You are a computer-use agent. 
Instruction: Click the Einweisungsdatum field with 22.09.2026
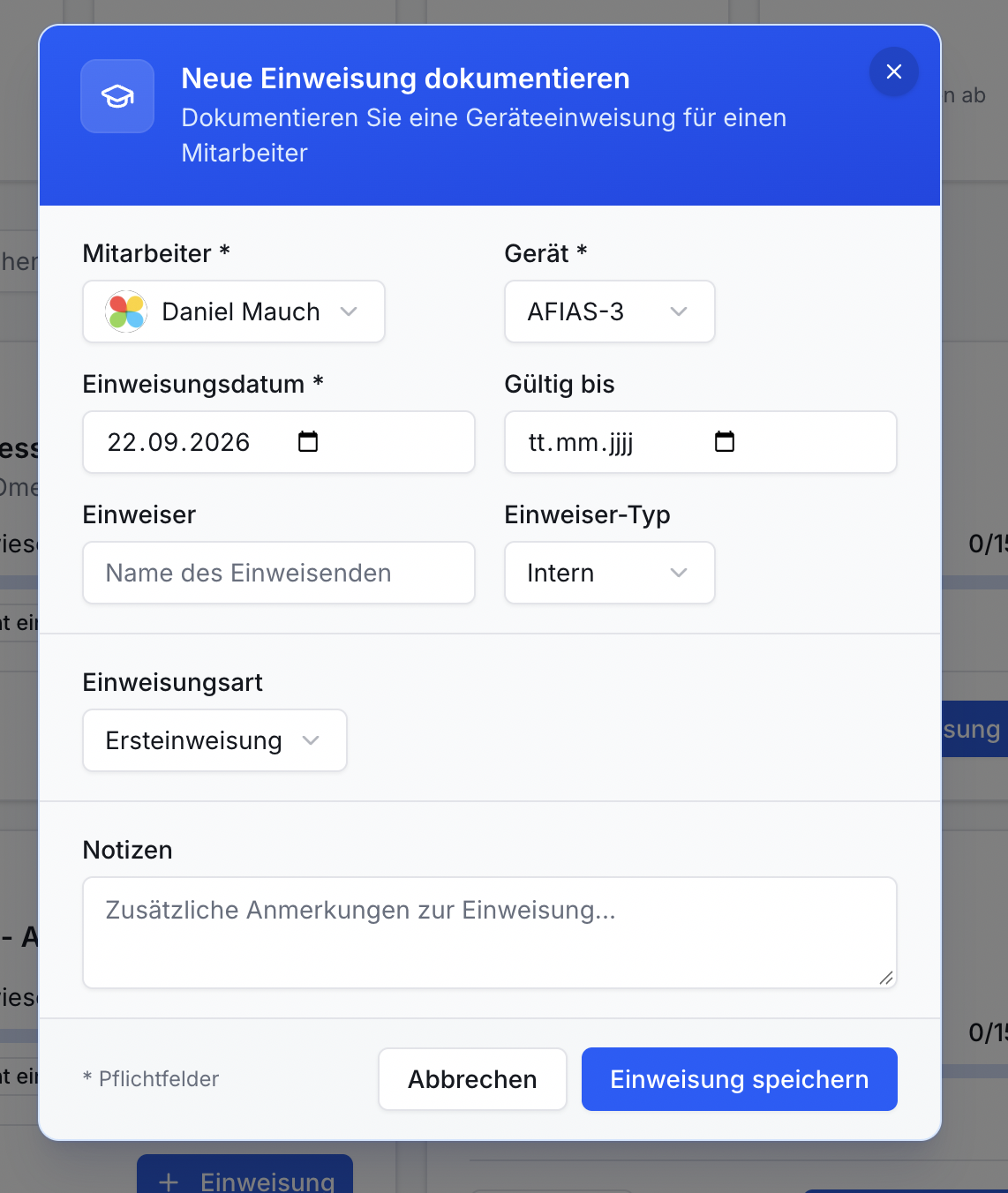279,442
